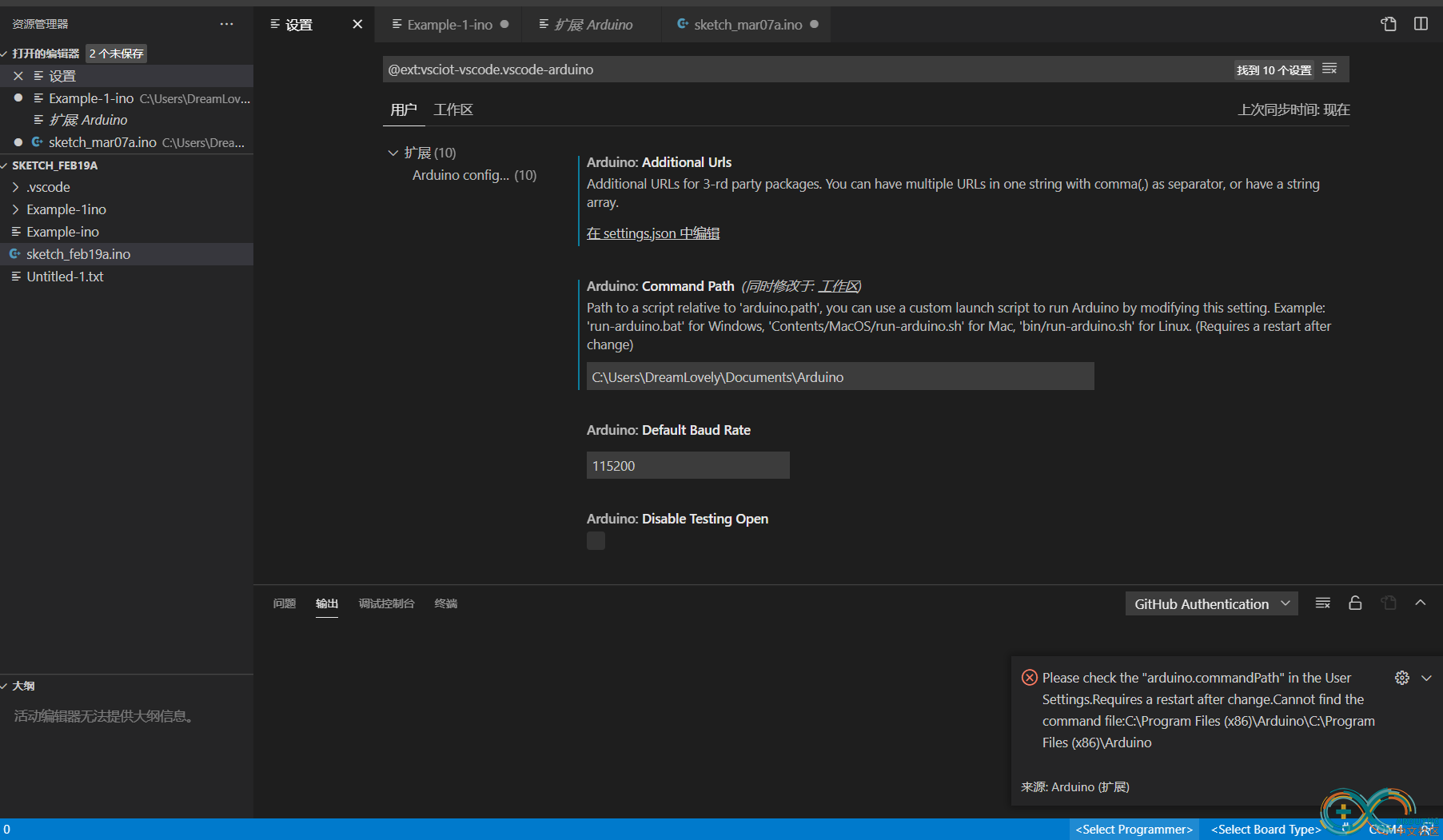The height and width of the screenshot is (840, 1443).
Task: Click the Arduino: Additional Urls setting title
Action: (x=659, y=162)
